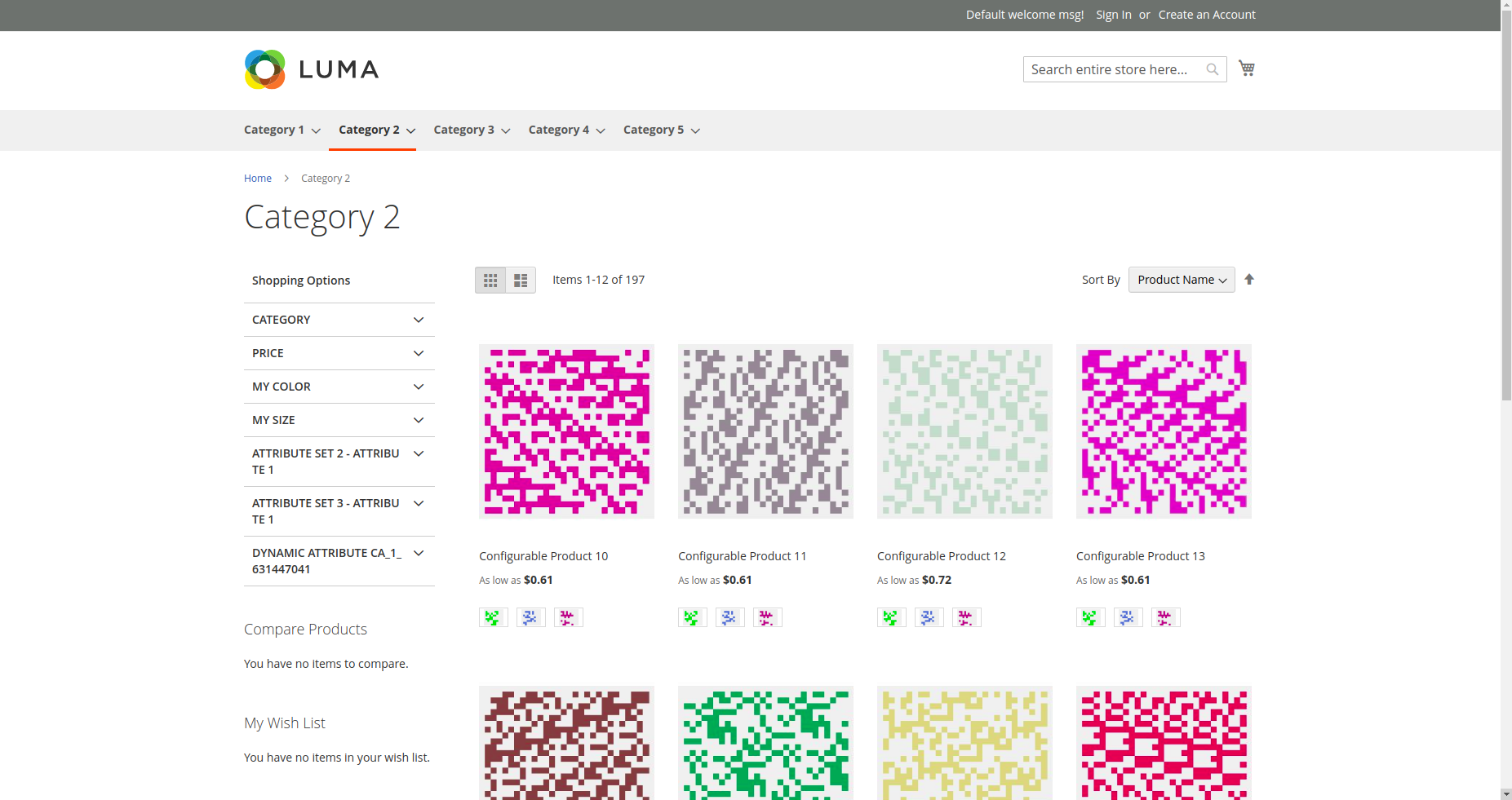The image size is (1512, 800).
Task: Select magenta swatch for Configurable Product 12
Action: click(967, 617)
